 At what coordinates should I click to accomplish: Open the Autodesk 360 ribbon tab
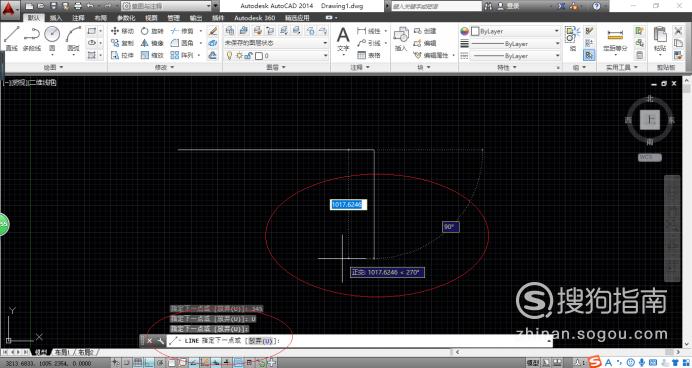(255, 18)
